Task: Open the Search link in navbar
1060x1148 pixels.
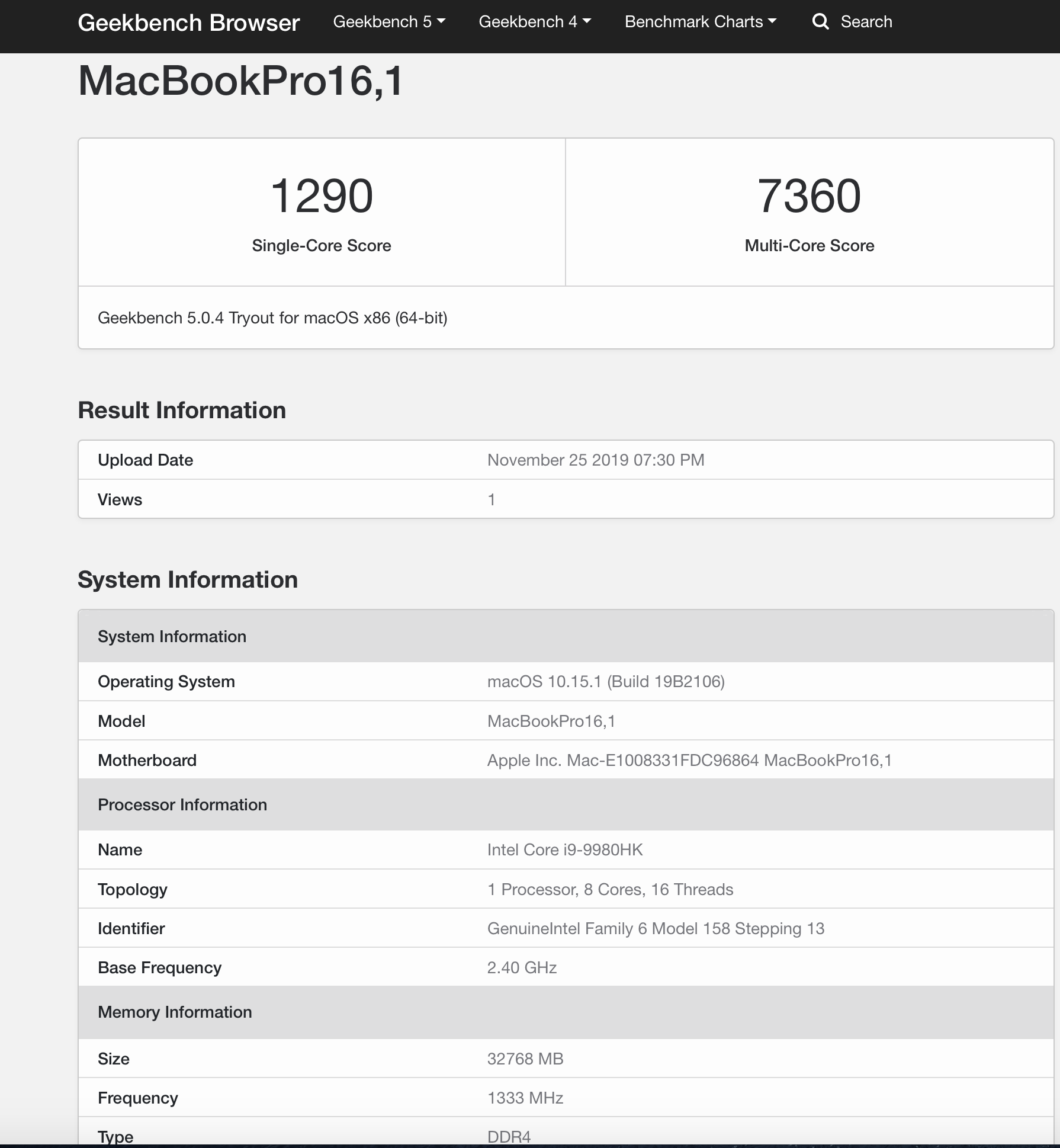Action: 866,22
